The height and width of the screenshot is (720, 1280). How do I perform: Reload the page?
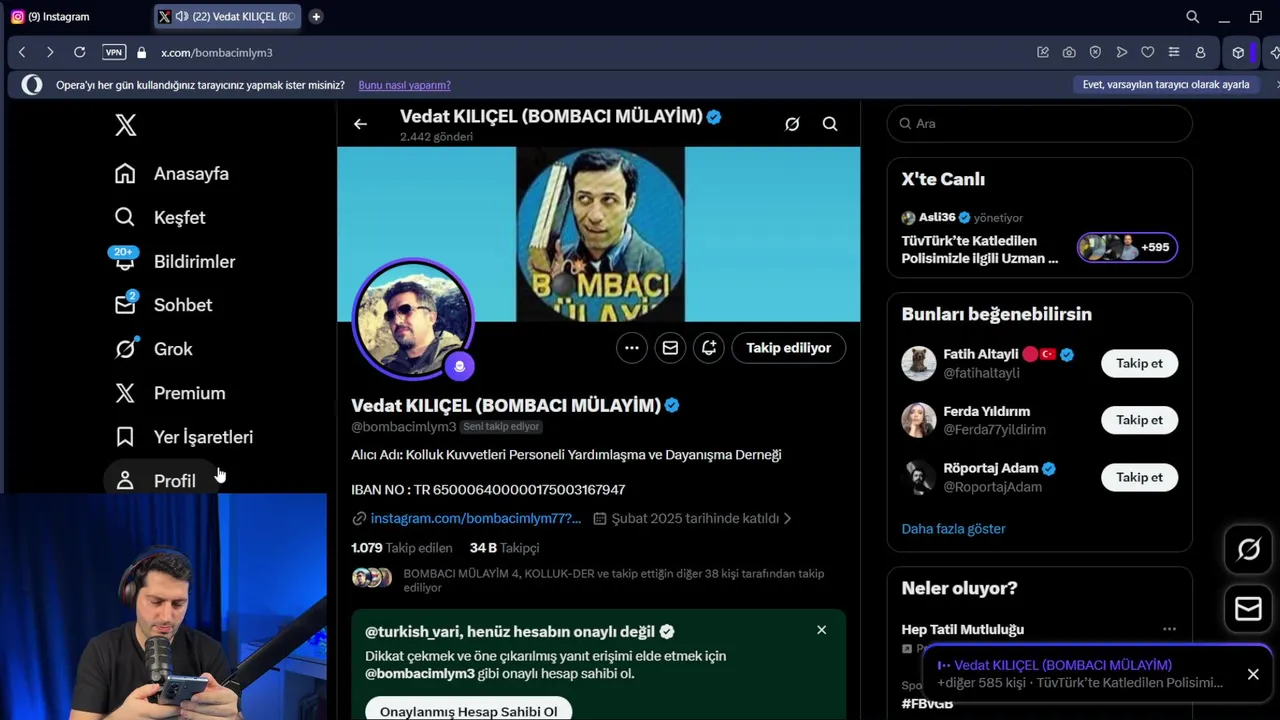point(80,52)
